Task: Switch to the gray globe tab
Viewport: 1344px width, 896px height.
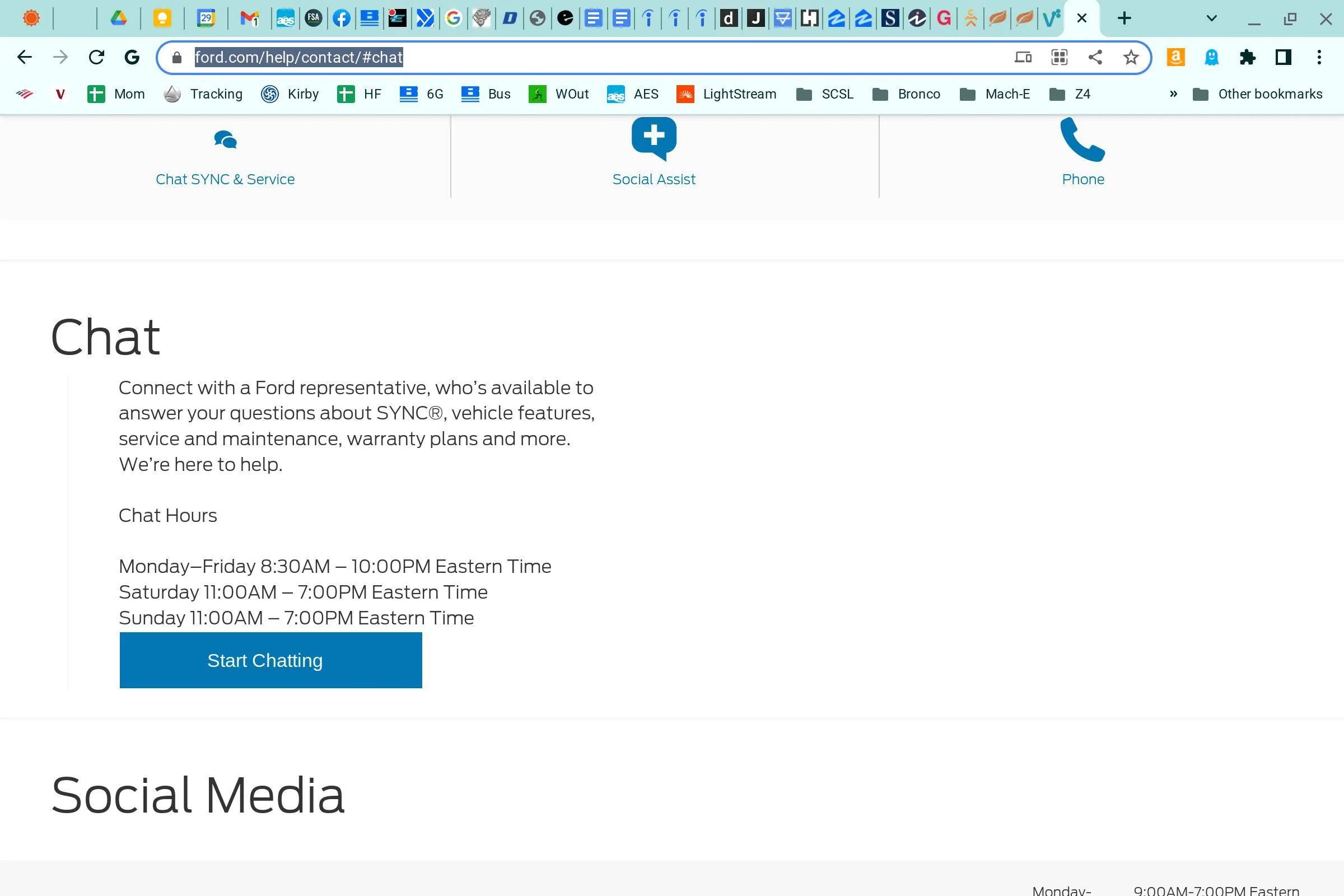Action: coord(537,18)
